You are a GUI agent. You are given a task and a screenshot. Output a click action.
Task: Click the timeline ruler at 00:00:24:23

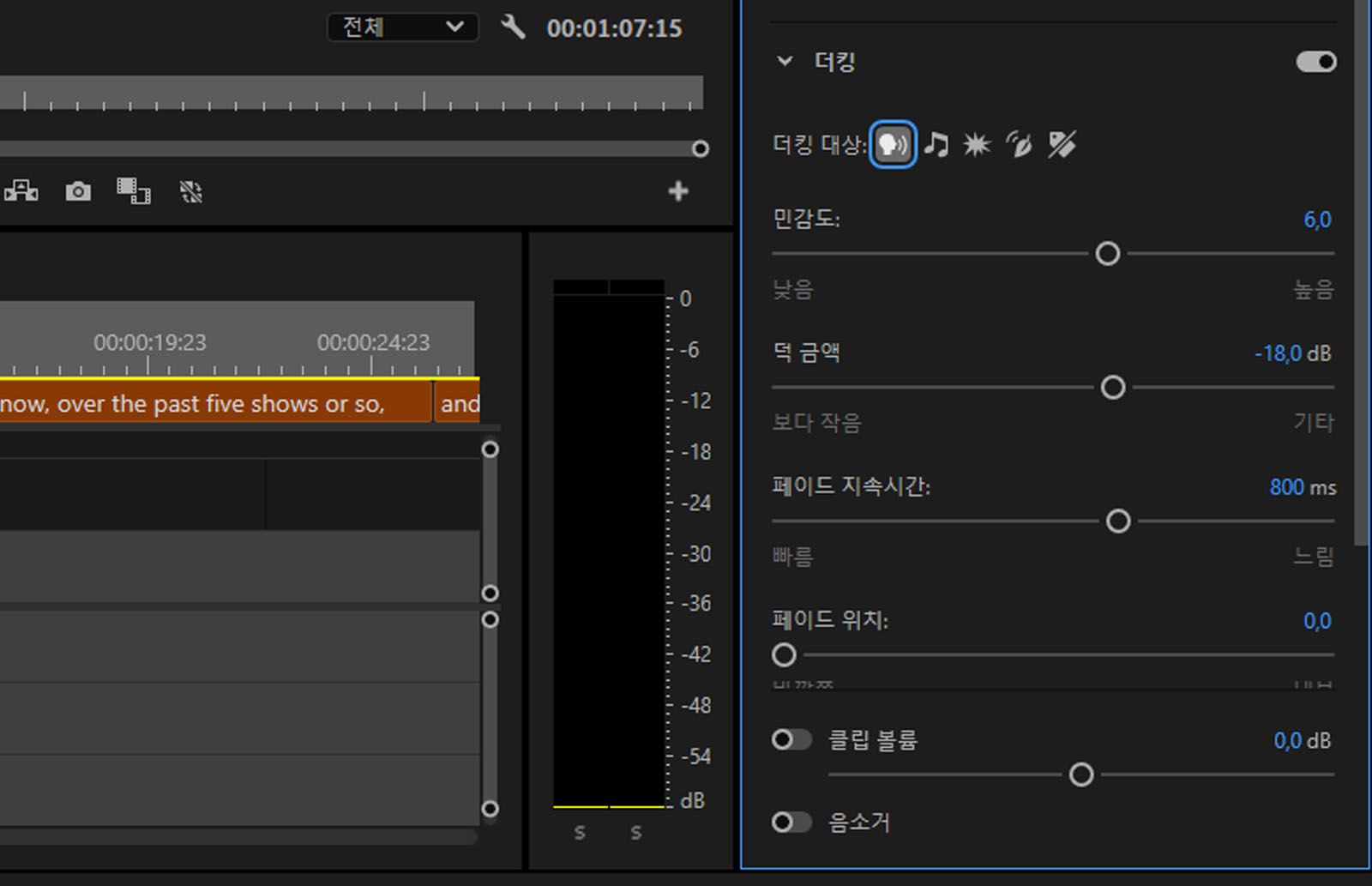[373, 343]
